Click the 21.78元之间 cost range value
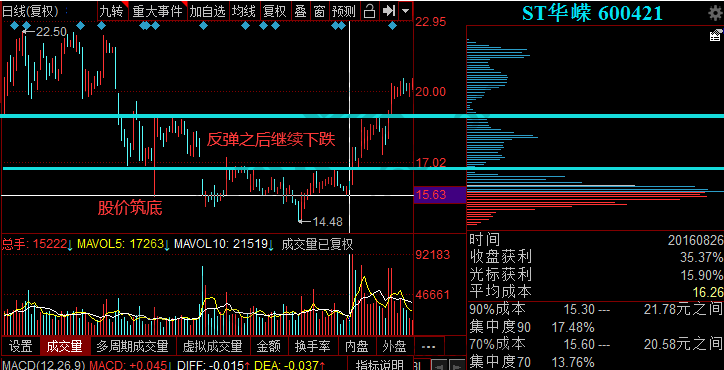 pos(683,309)
